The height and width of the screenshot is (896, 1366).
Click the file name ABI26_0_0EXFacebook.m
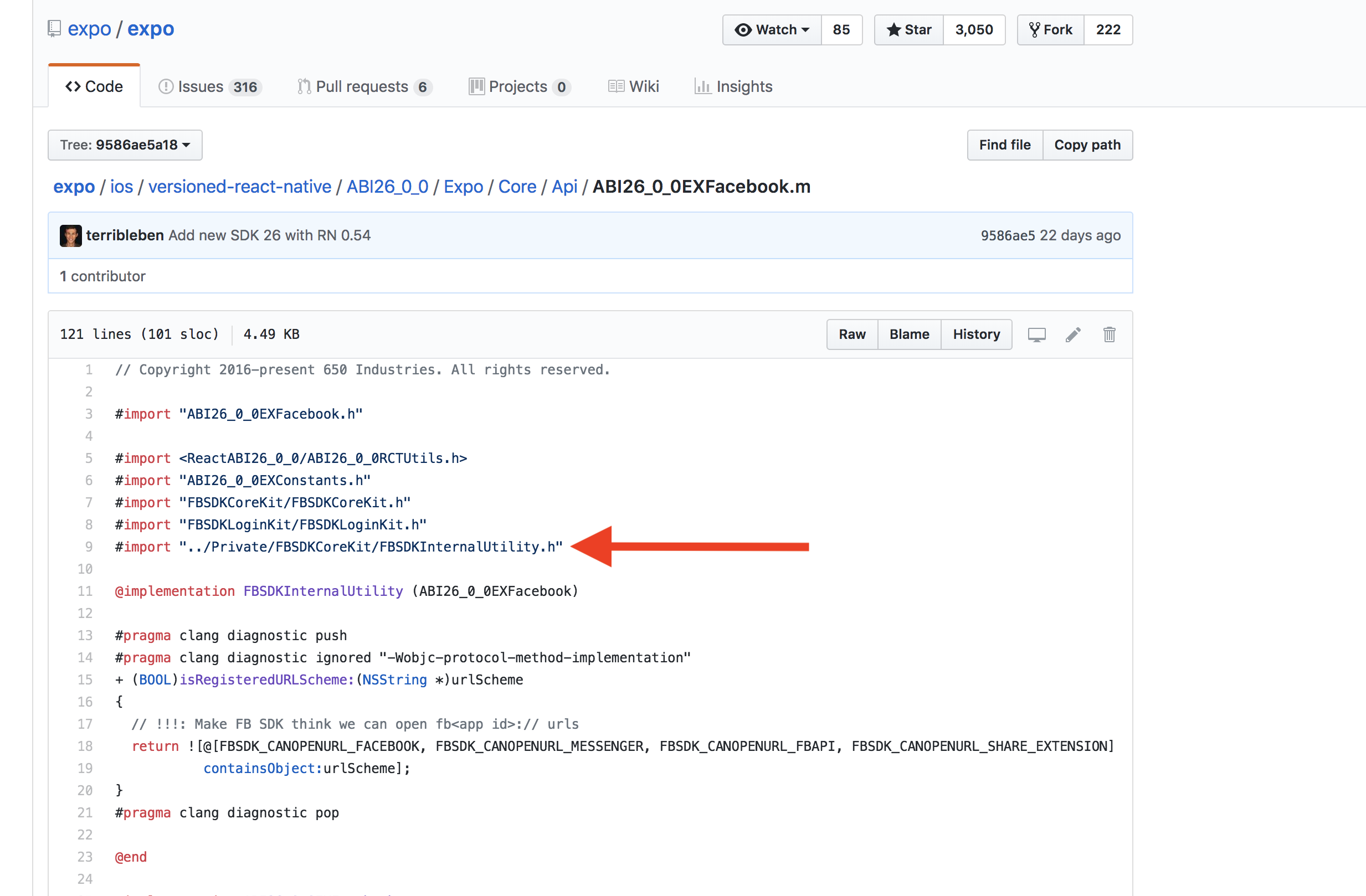point(701,187)
